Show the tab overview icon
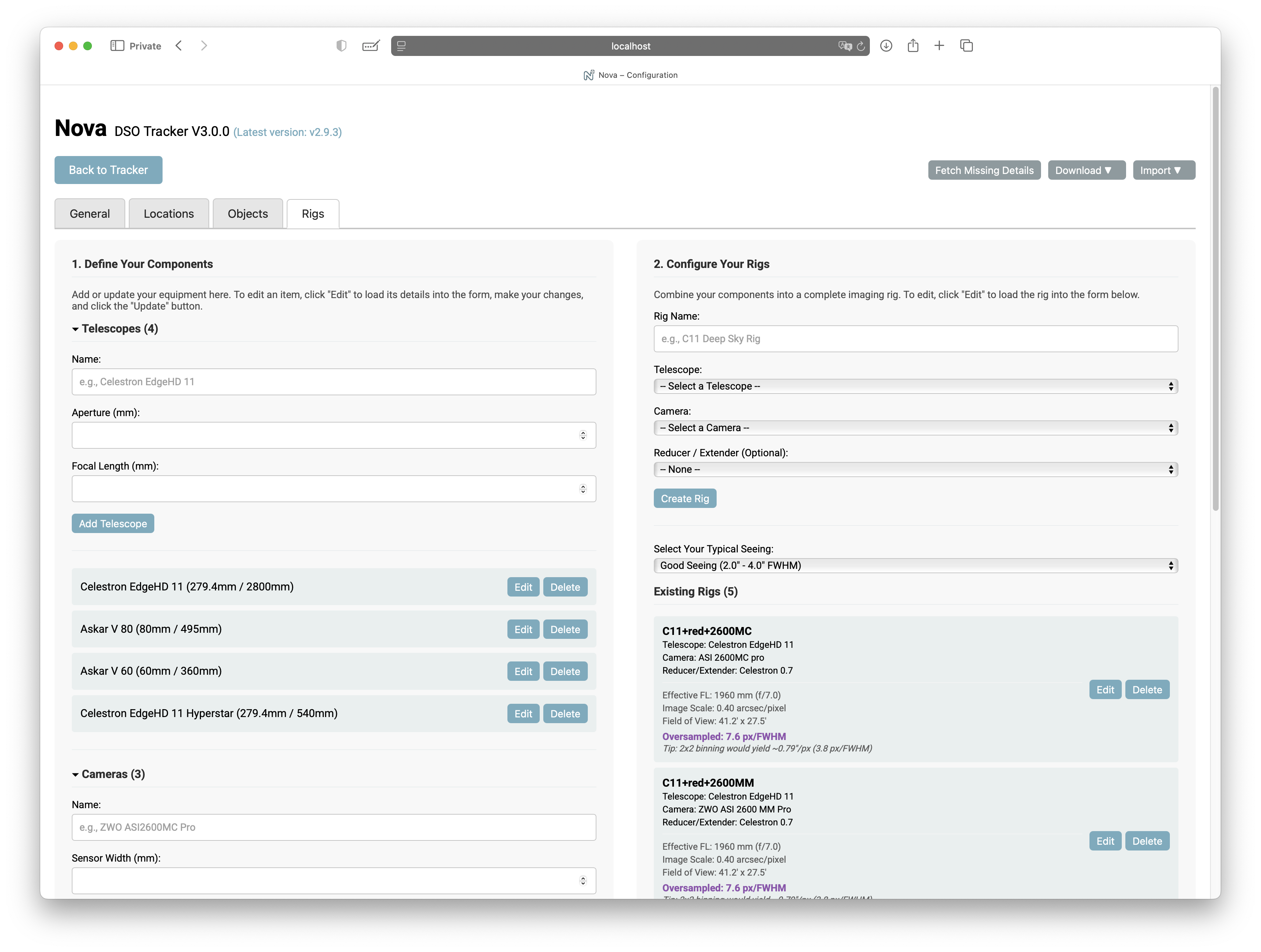The image size is (1261, 952). (x=966, y=46)
